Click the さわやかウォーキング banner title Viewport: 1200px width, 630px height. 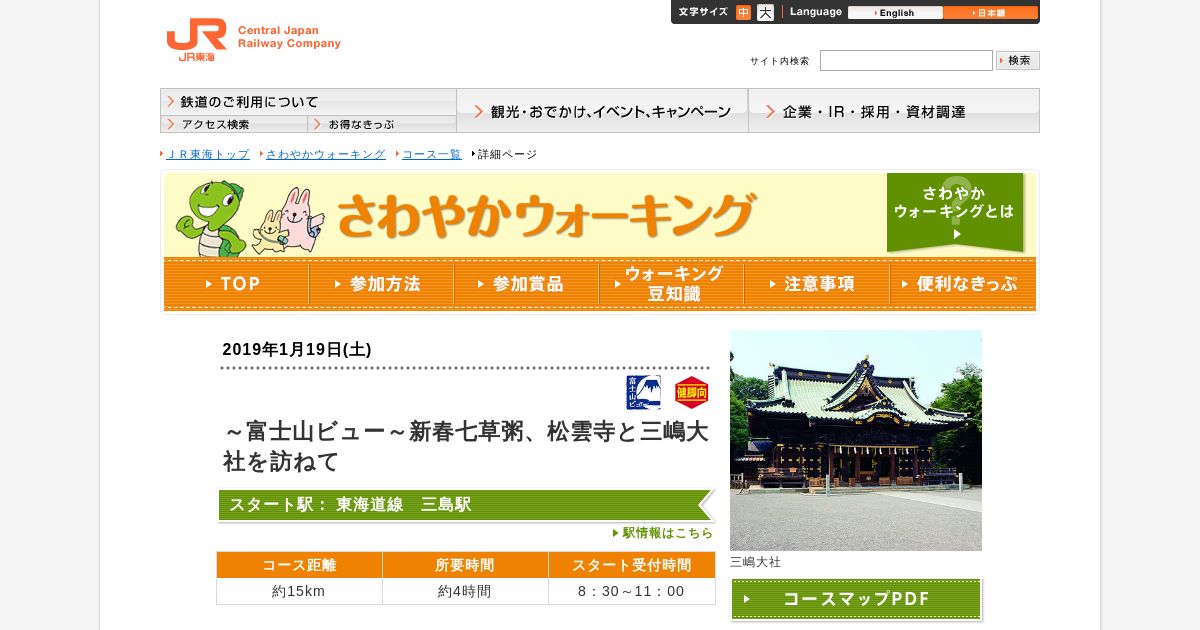click(546, 215)
